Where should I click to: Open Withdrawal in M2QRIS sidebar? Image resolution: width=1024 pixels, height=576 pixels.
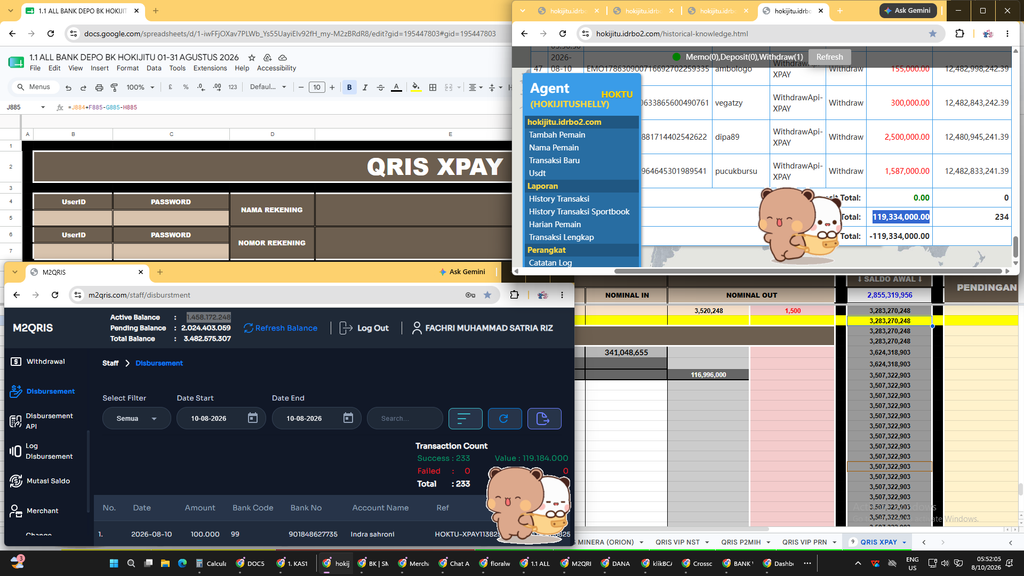click(x=39, y=361)
